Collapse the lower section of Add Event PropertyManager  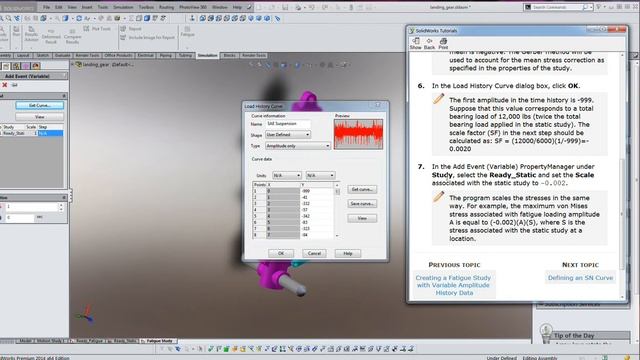[64, 198]
